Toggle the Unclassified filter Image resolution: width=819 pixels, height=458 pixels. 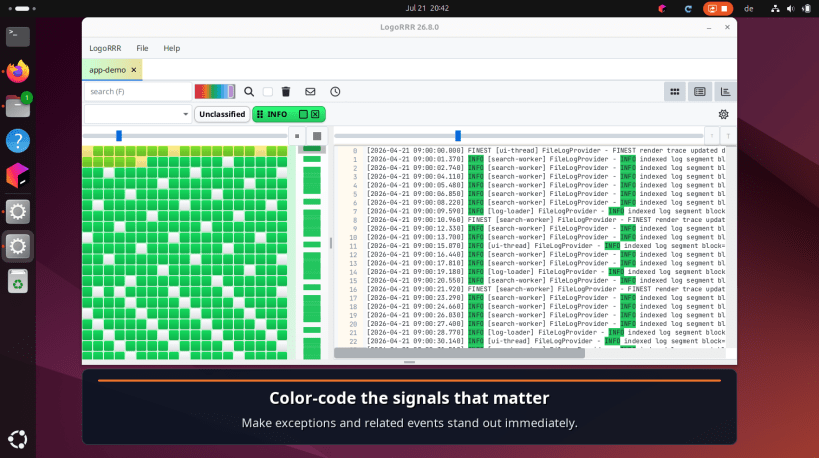click(x=222, y=114)
